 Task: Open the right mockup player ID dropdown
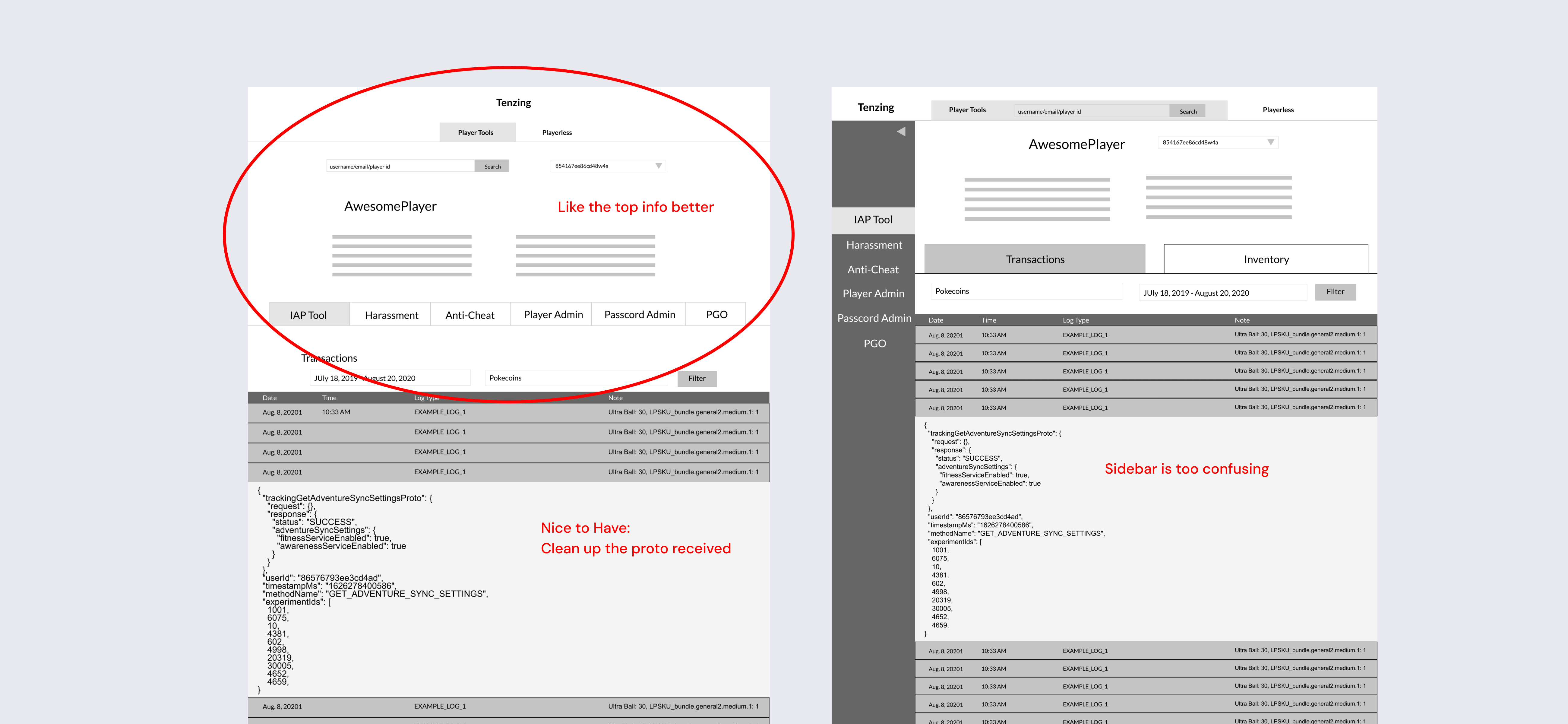pos(1270,142)
